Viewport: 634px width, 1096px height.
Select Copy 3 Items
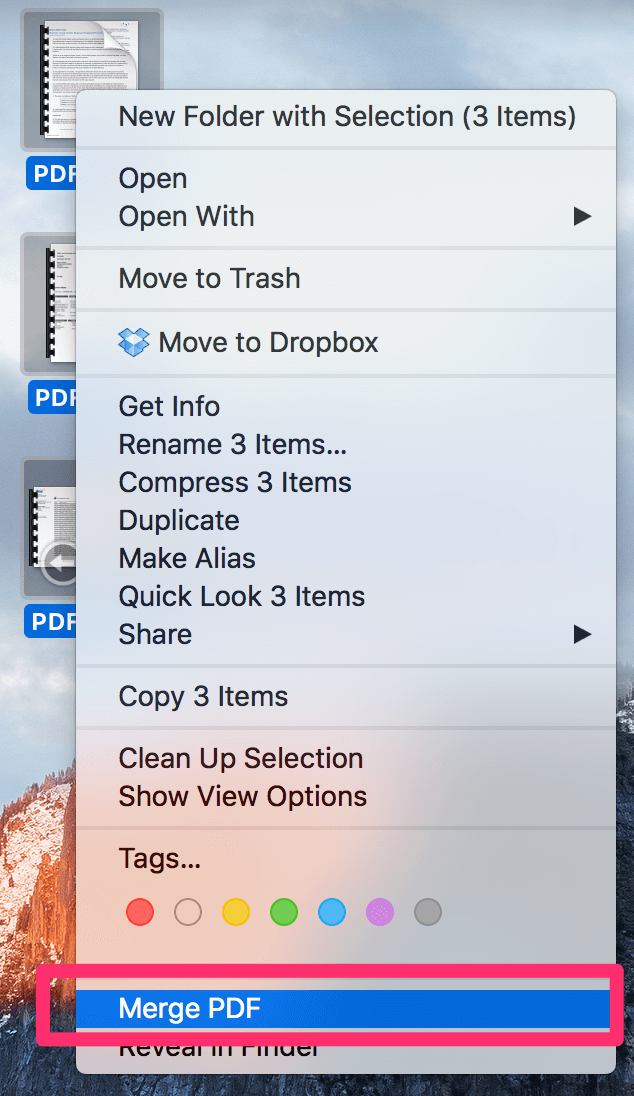pos(203,696)
